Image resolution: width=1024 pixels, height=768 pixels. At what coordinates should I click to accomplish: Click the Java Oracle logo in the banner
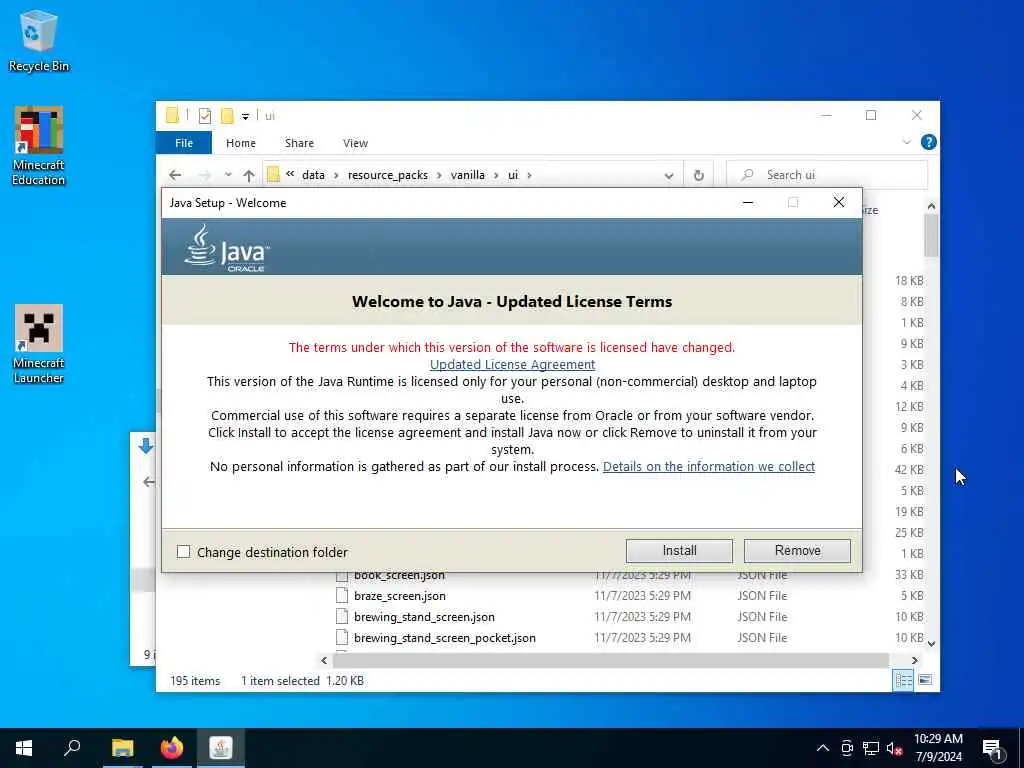227,248
